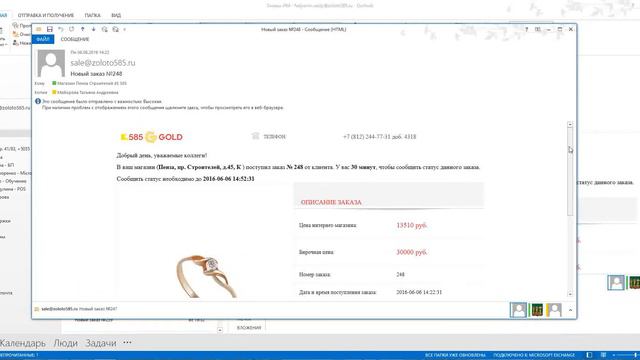Click people pane item sale@zoloto585.ru Новый заказ

pyautogui.click(x=79, y=309)
